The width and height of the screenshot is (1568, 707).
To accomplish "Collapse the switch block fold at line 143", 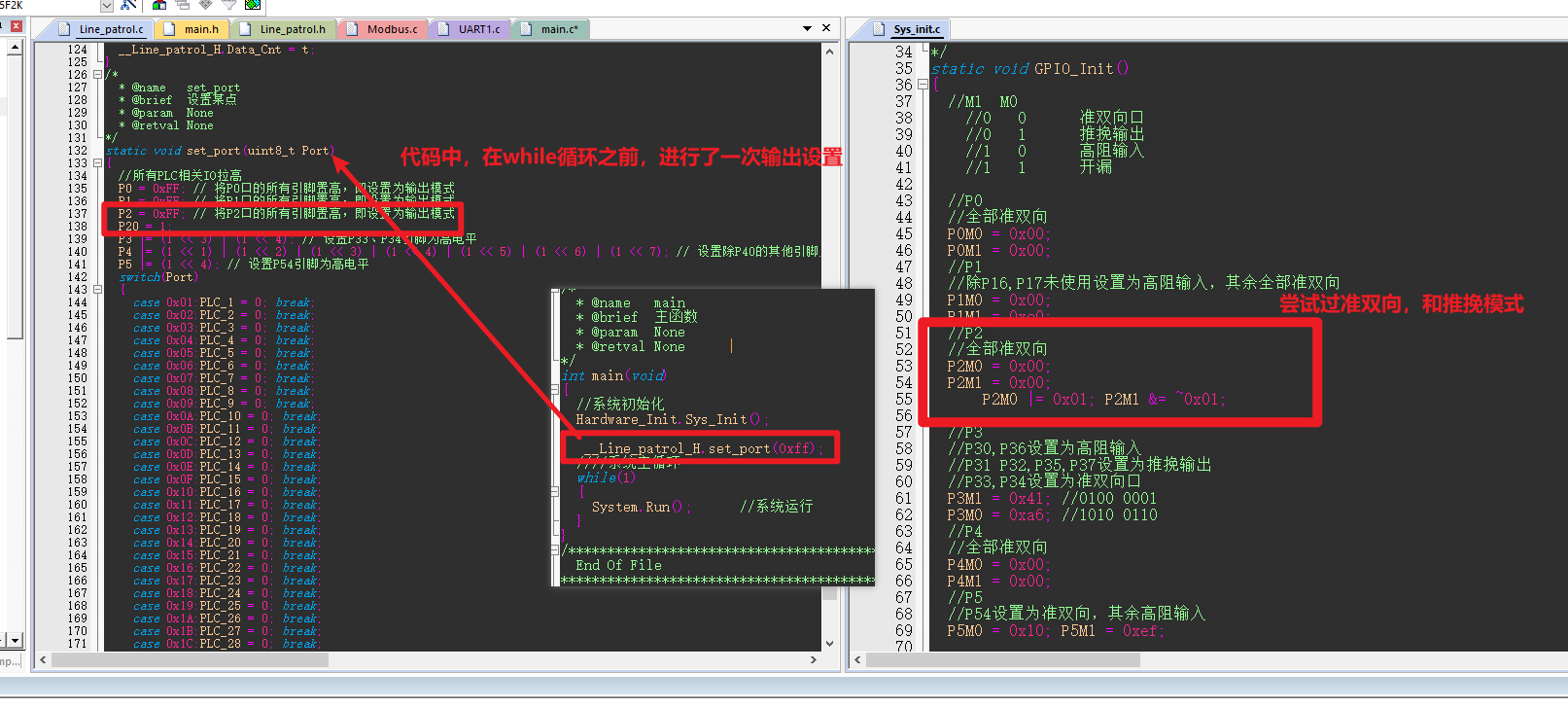I will pyautogui.click(x=97, y=290).
